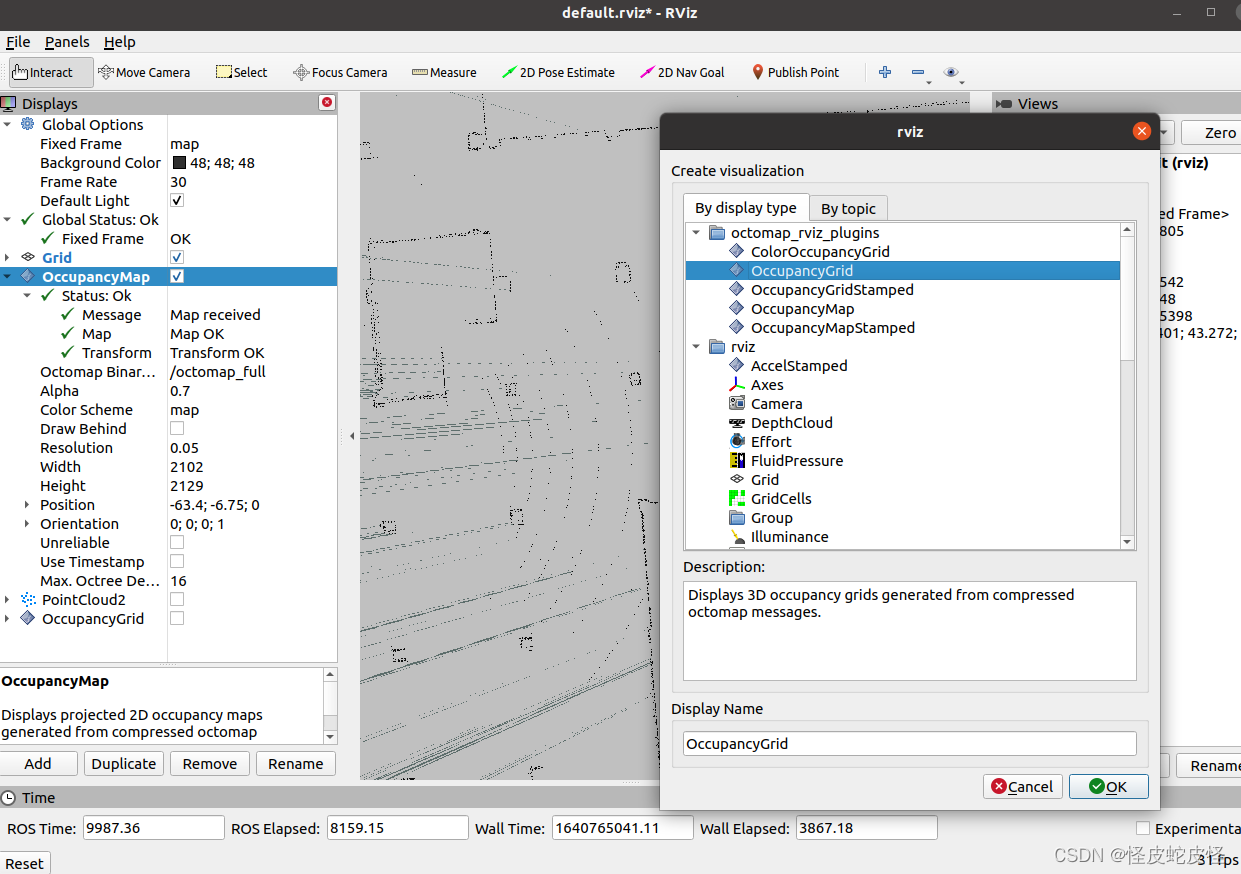Activate the Focus Camera tool
This screenshot has height=874, width=1241.
(x=340, y=72)
